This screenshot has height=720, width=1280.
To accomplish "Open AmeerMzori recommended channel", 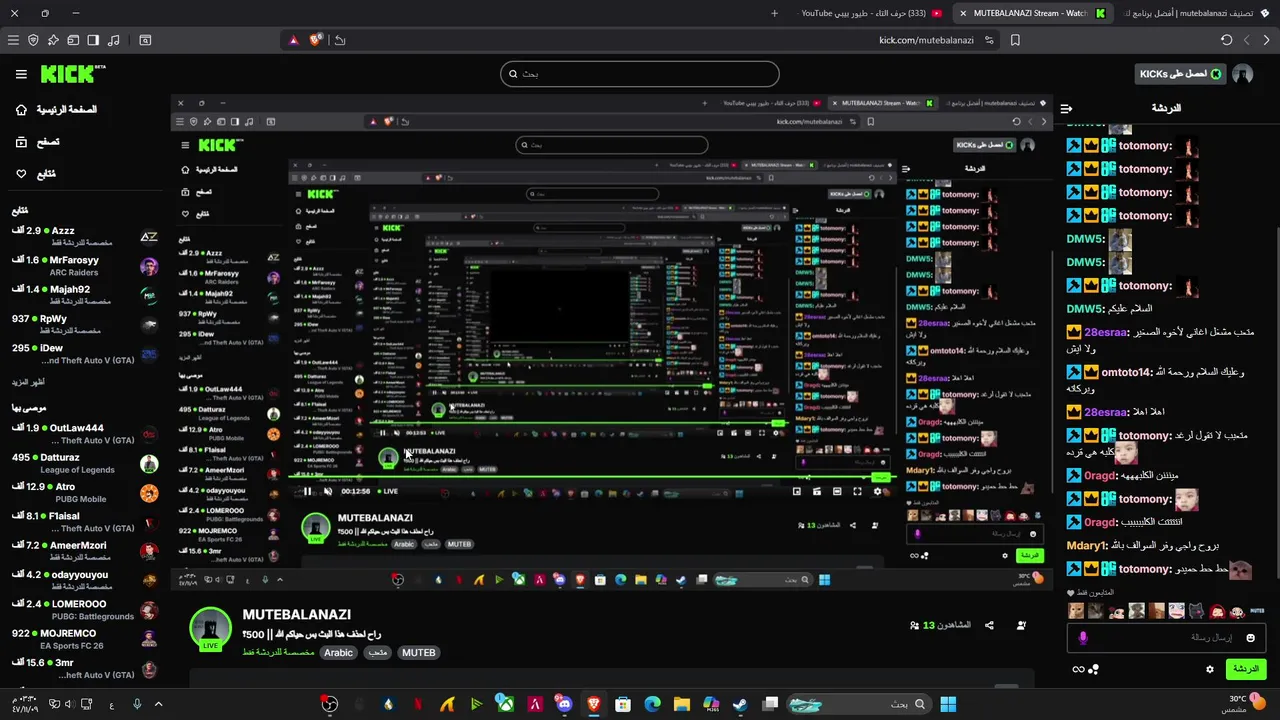I will [x=85, y=551].
